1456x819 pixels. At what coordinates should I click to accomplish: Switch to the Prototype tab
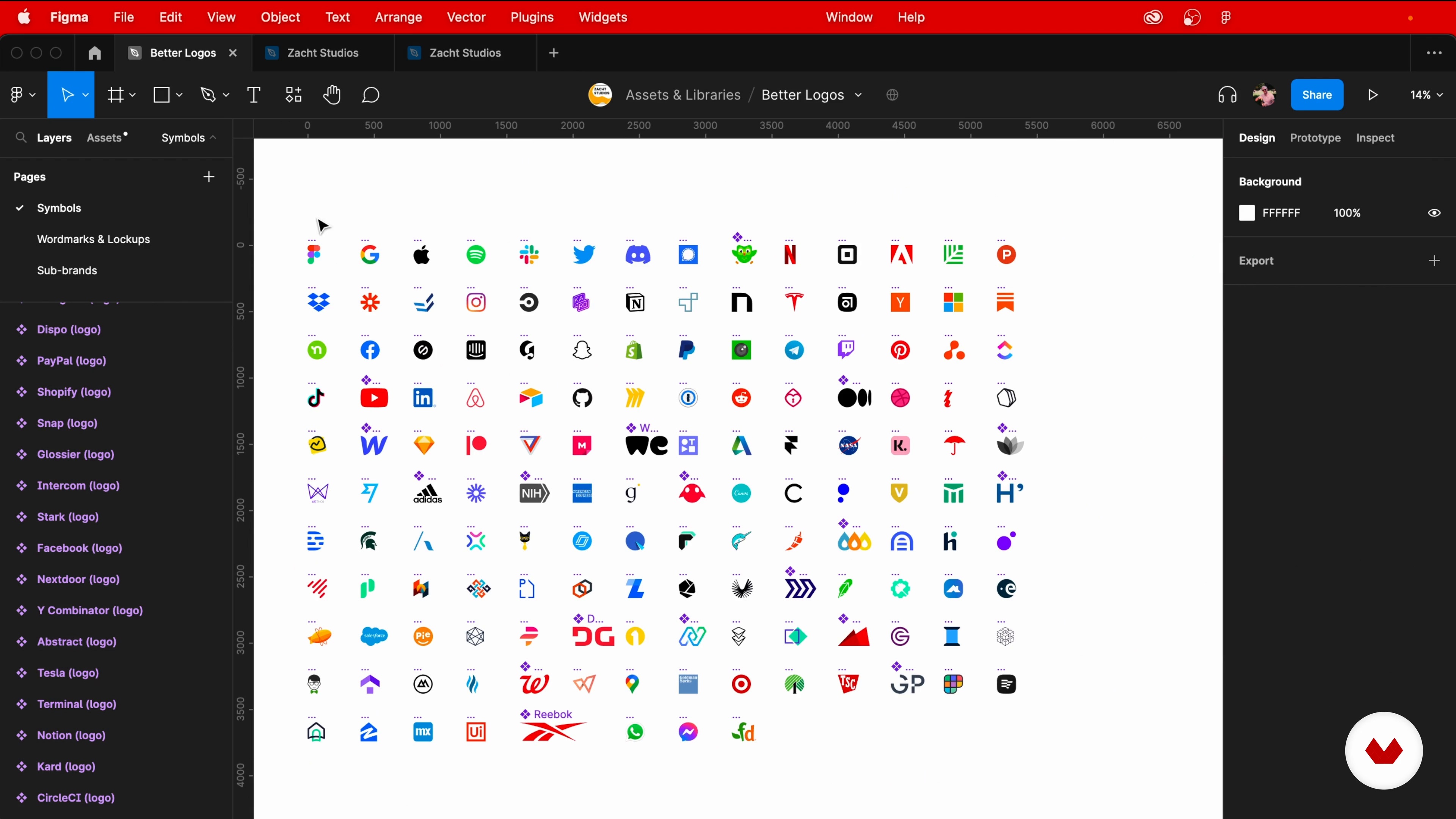point(1315,138)
